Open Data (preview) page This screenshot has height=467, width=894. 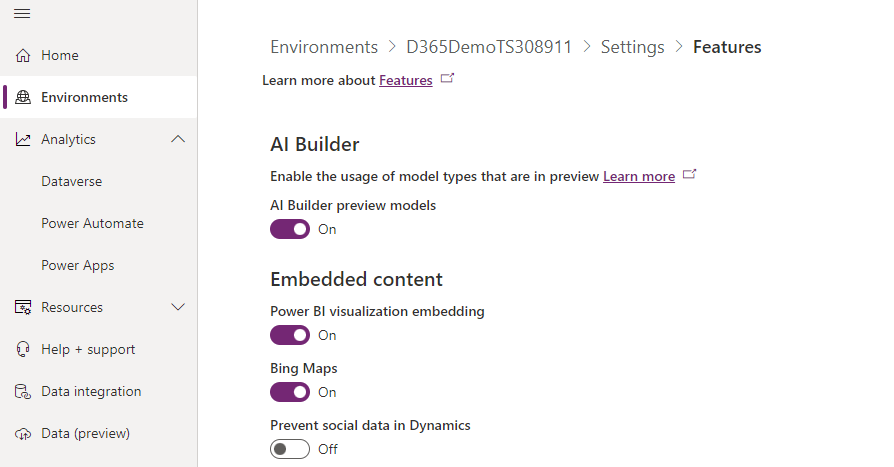tap(86, 434)
